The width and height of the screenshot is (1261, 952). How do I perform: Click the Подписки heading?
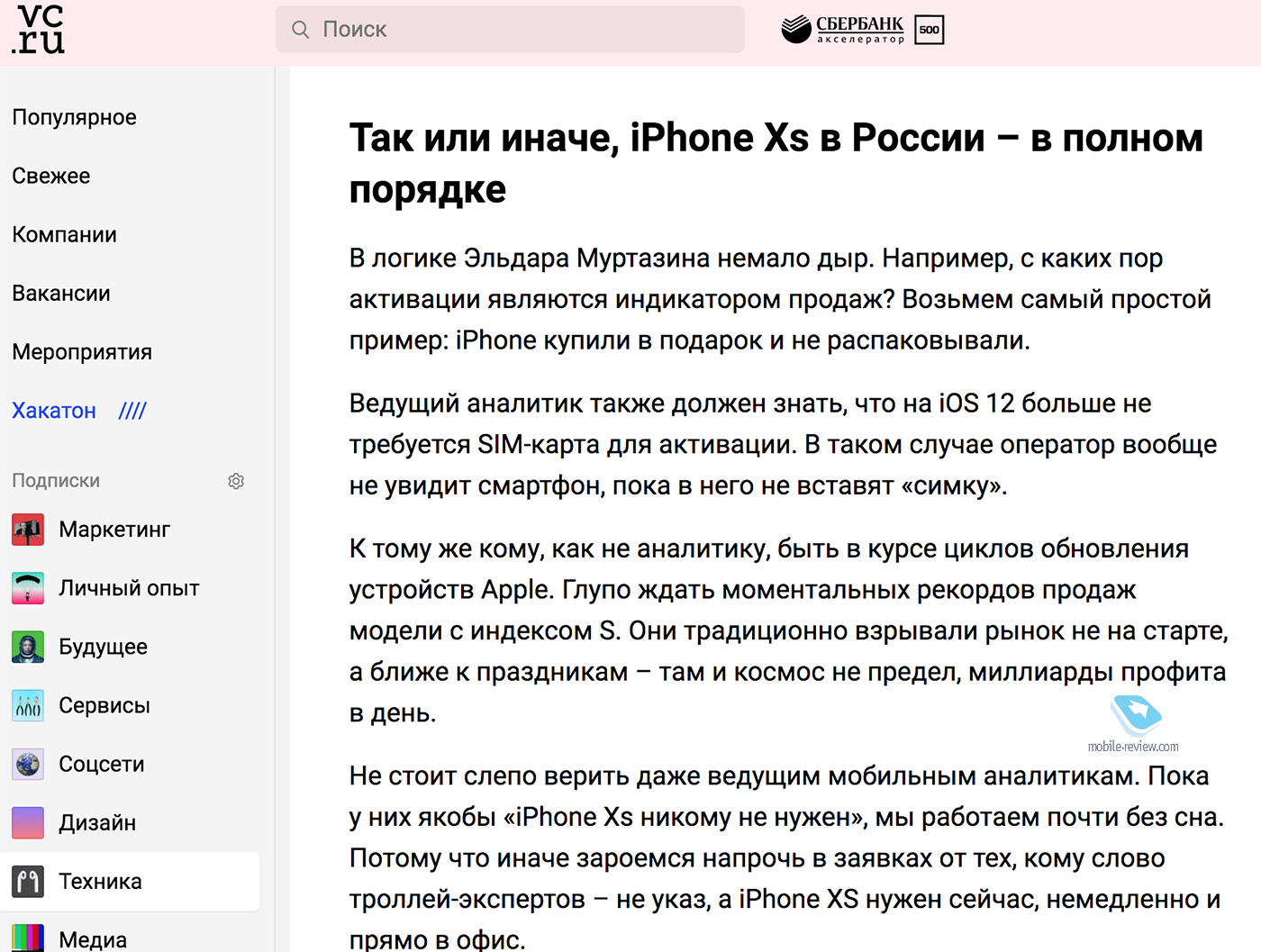[x=56, y=481]
